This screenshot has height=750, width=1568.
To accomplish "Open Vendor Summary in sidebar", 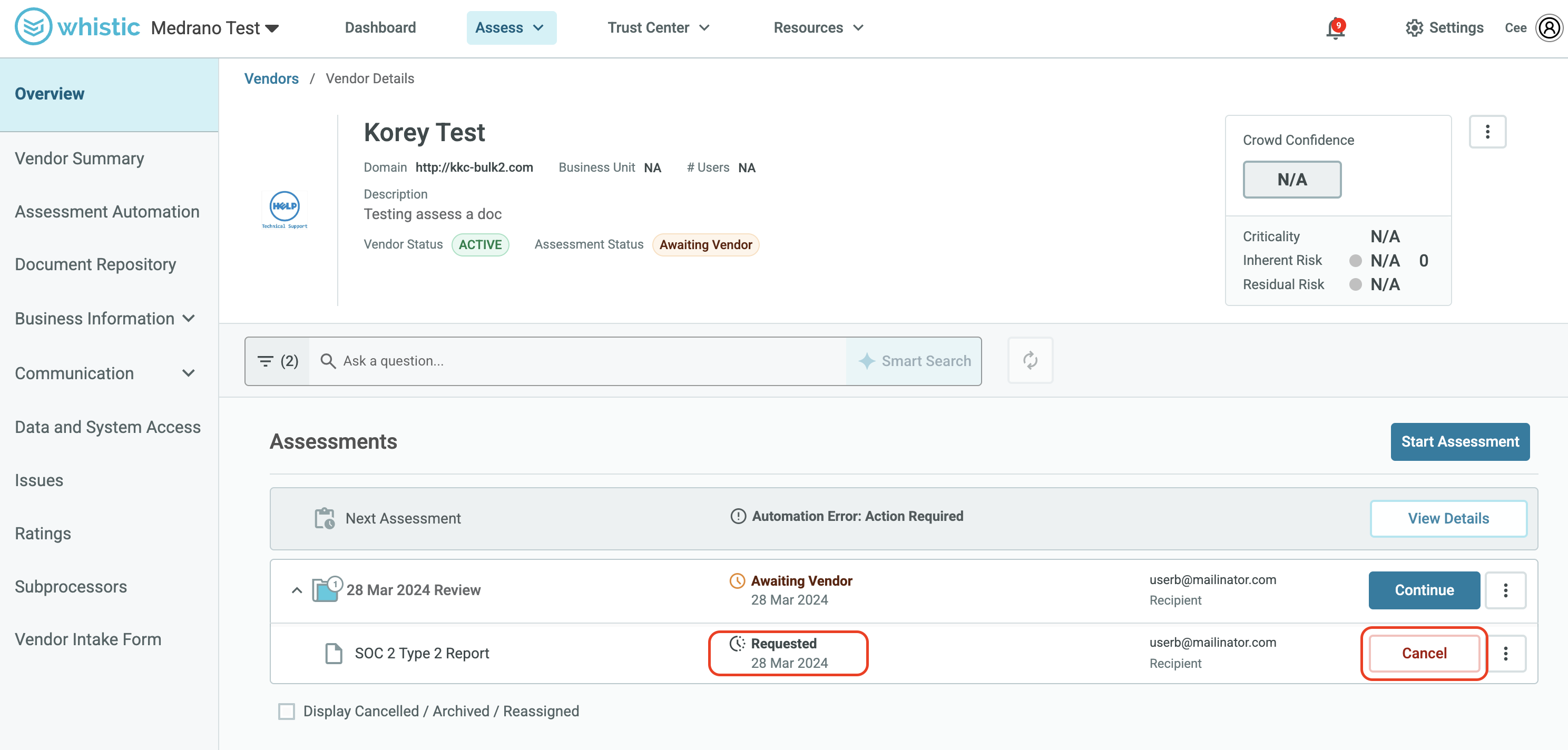I will 79,159.
